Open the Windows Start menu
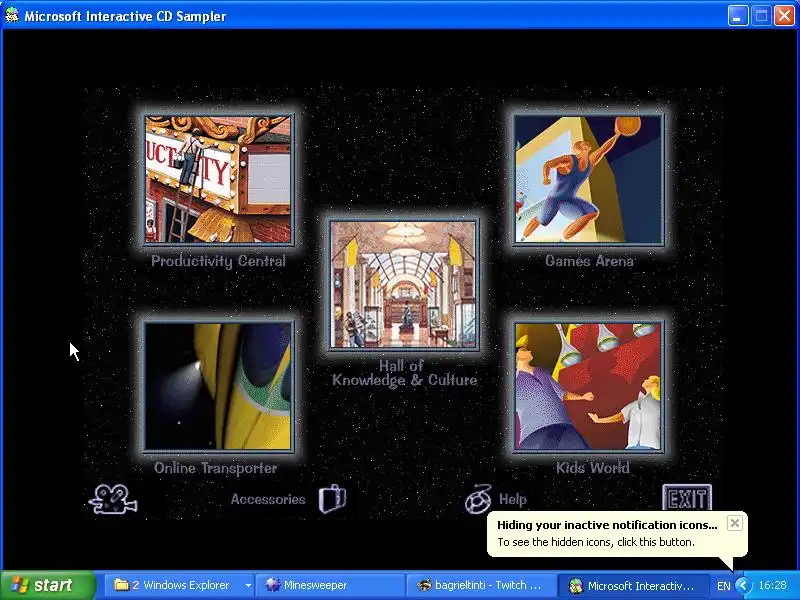Image resolution: width=800 pixels, height=600 pixels. pos(47,585)
